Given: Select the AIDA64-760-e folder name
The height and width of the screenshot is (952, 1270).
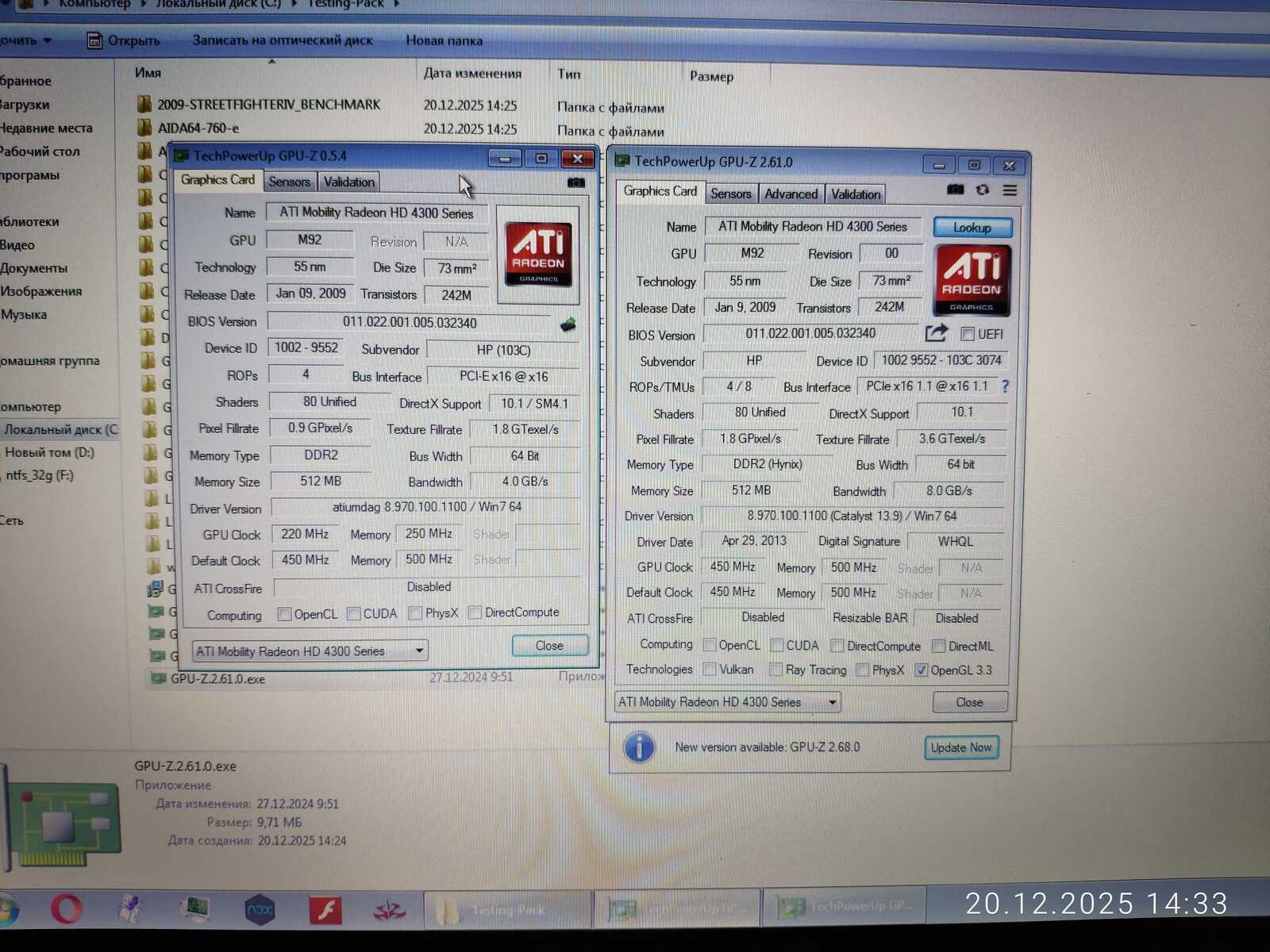Looking at the screenshot, I should point(198,128).
